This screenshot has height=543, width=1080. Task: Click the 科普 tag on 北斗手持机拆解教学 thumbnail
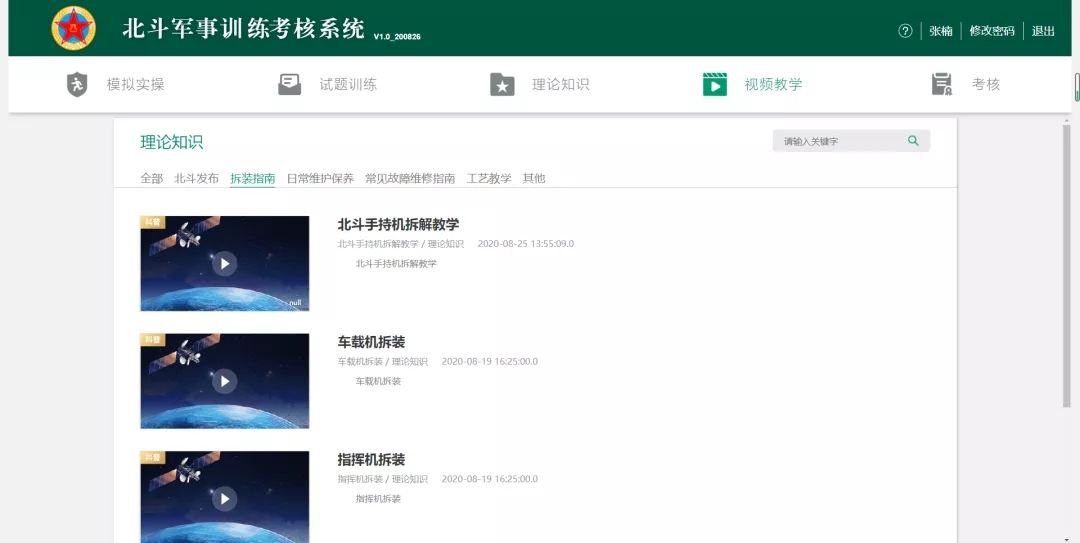(153, 222)
